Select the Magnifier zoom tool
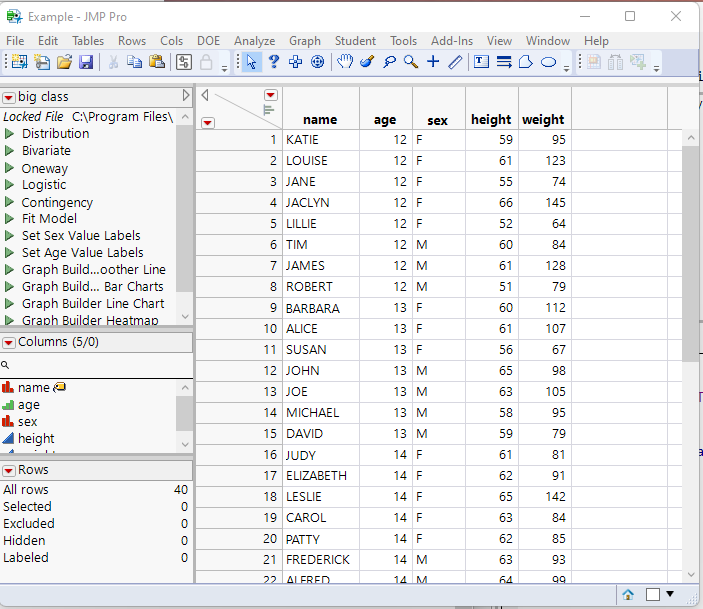The width and height of the screenshot is (703, 609). pos(410,62)
